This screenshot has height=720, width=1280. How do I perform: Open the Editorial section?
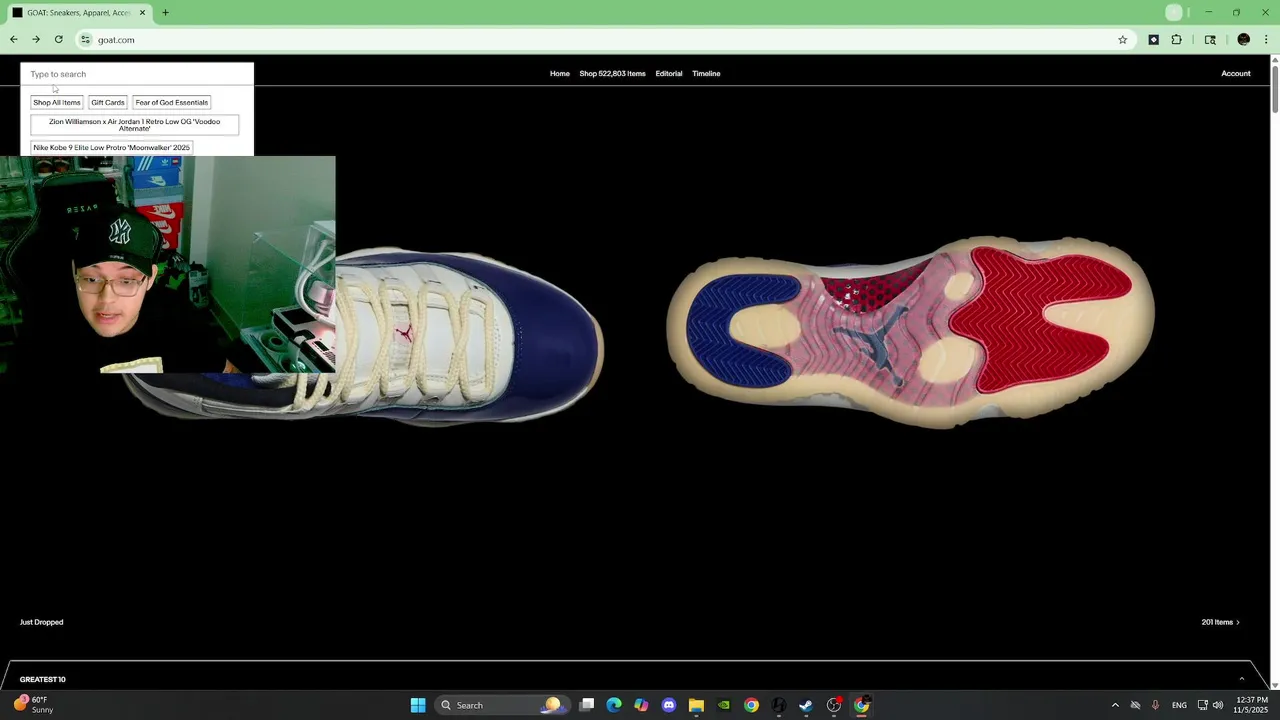coord(669,73)
